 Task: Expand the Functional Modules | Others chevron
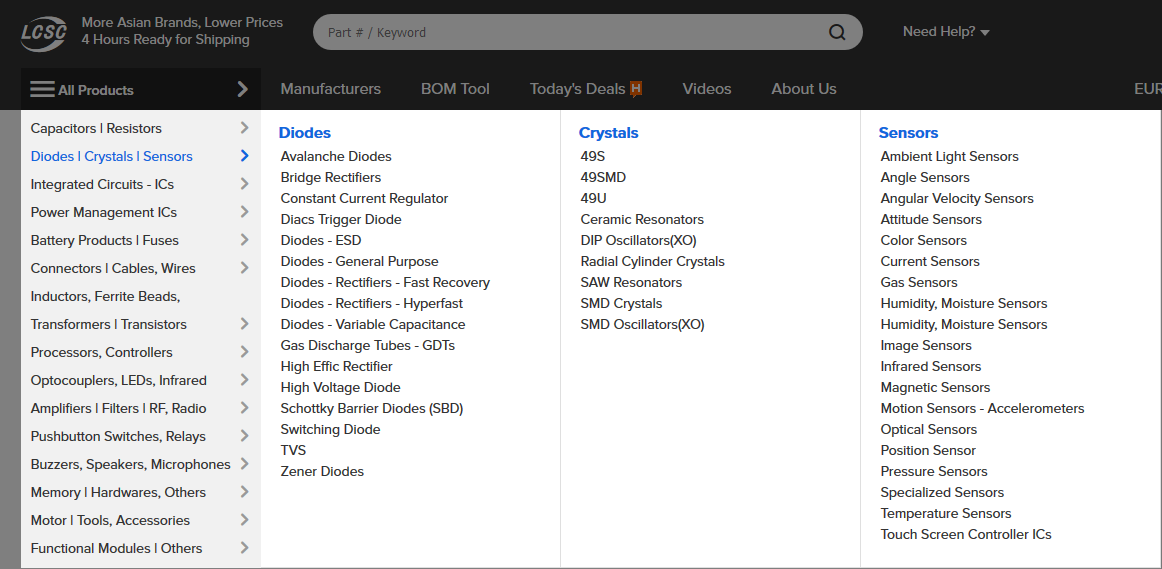point(244,548)
